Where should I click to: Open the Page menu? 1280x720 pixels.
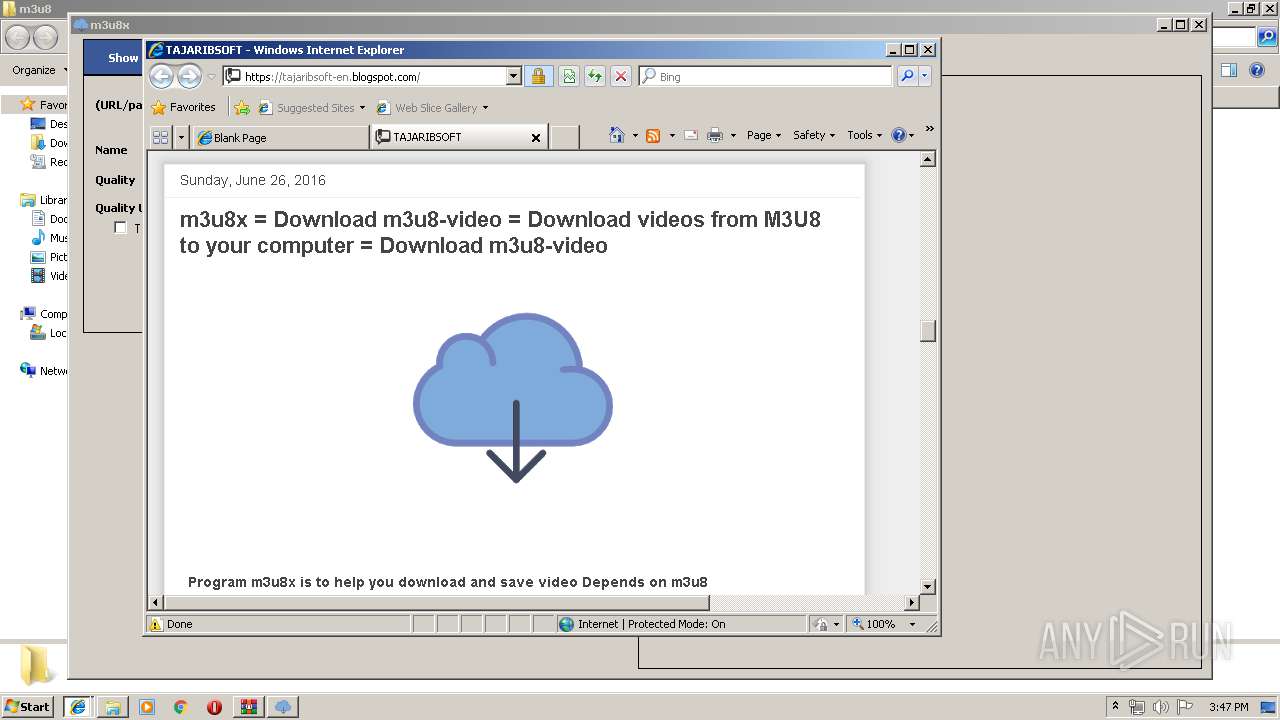click(x=764, y=135)
